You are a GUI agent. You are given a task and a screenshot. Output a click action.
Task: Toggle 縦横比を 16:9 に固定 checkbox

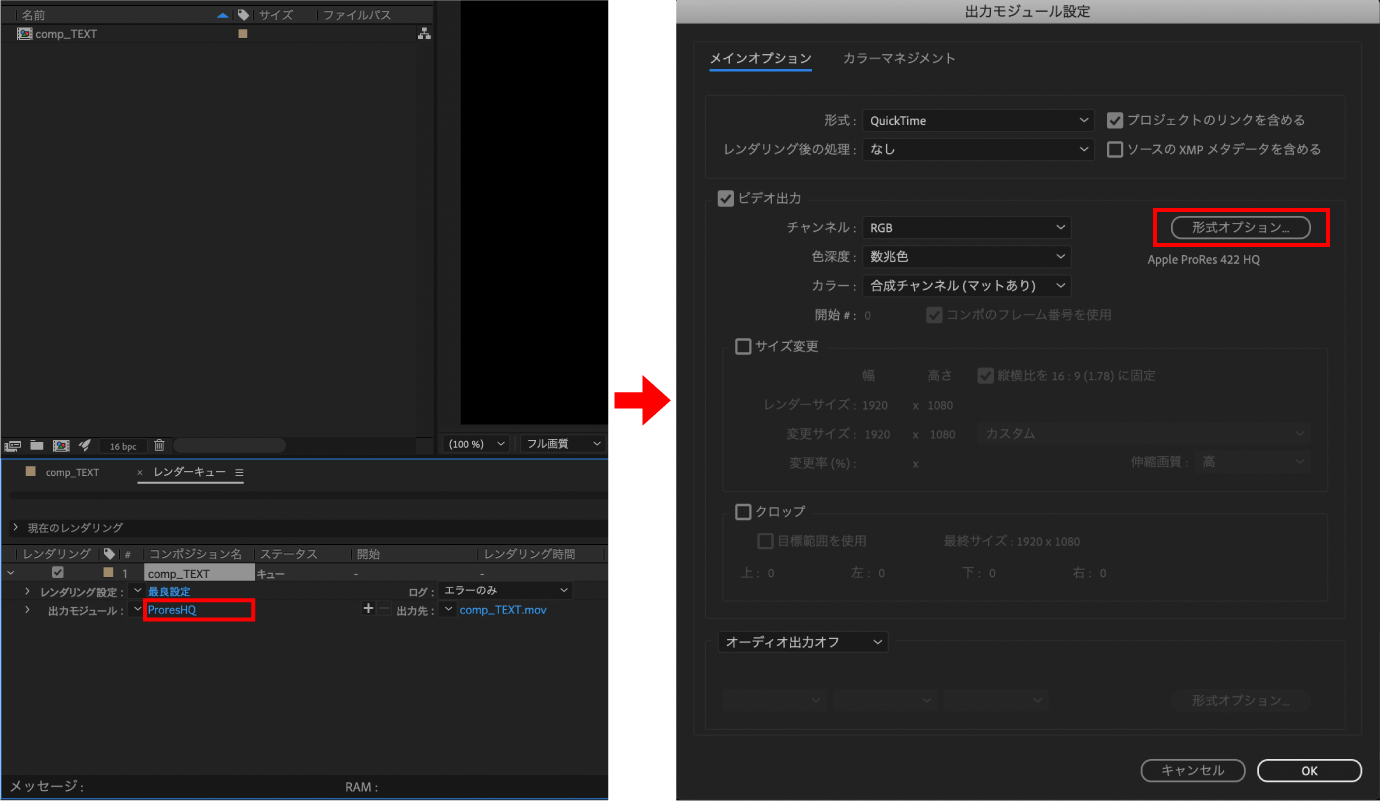(x=985, y=375)
